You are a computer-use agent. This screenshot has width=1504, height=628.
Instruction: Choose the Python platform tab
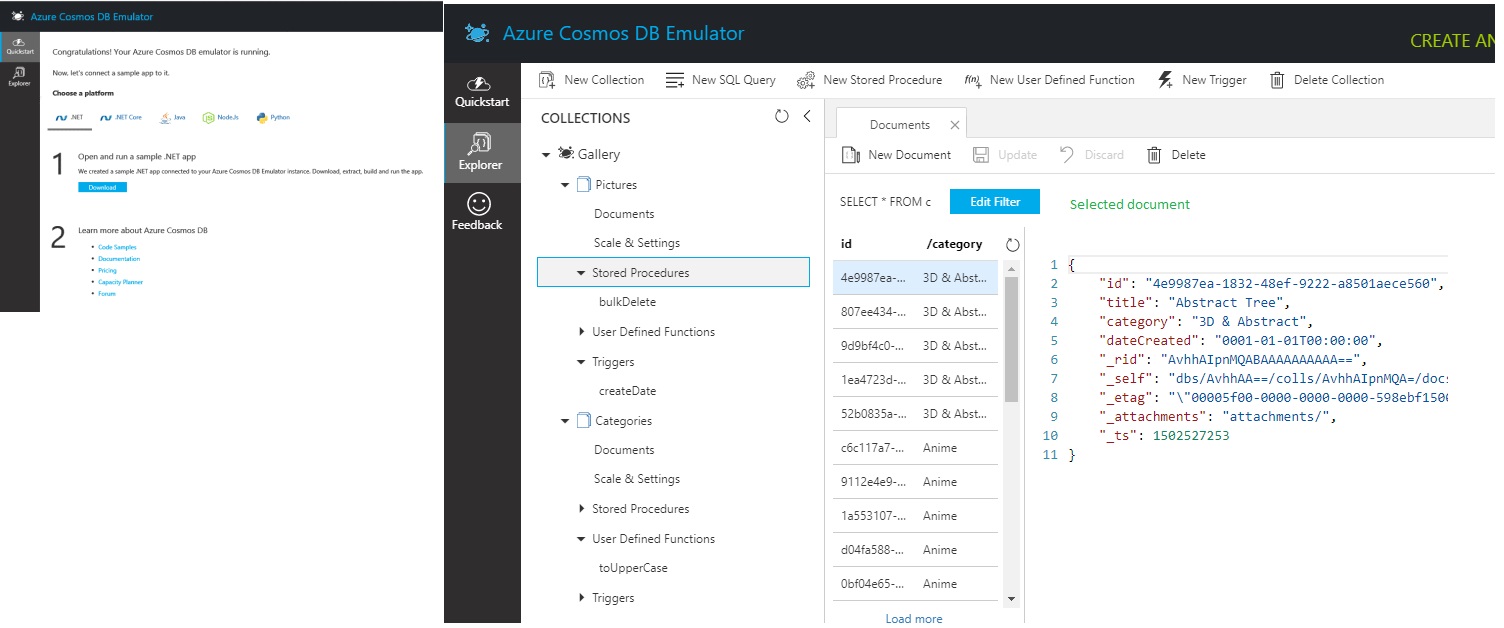[274, 118]
